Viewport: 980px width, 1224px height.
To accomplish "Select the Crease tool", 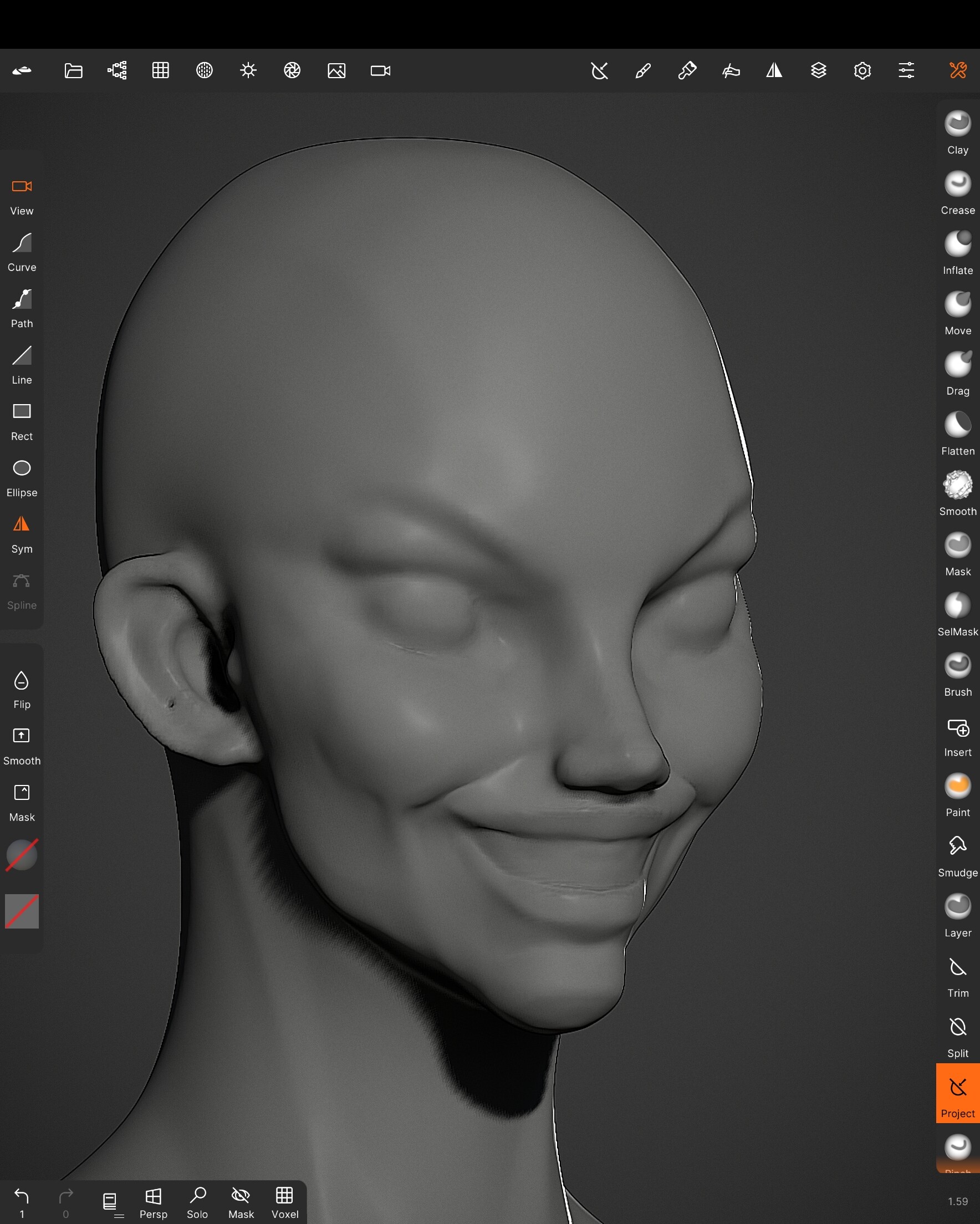I will [957, 191].
